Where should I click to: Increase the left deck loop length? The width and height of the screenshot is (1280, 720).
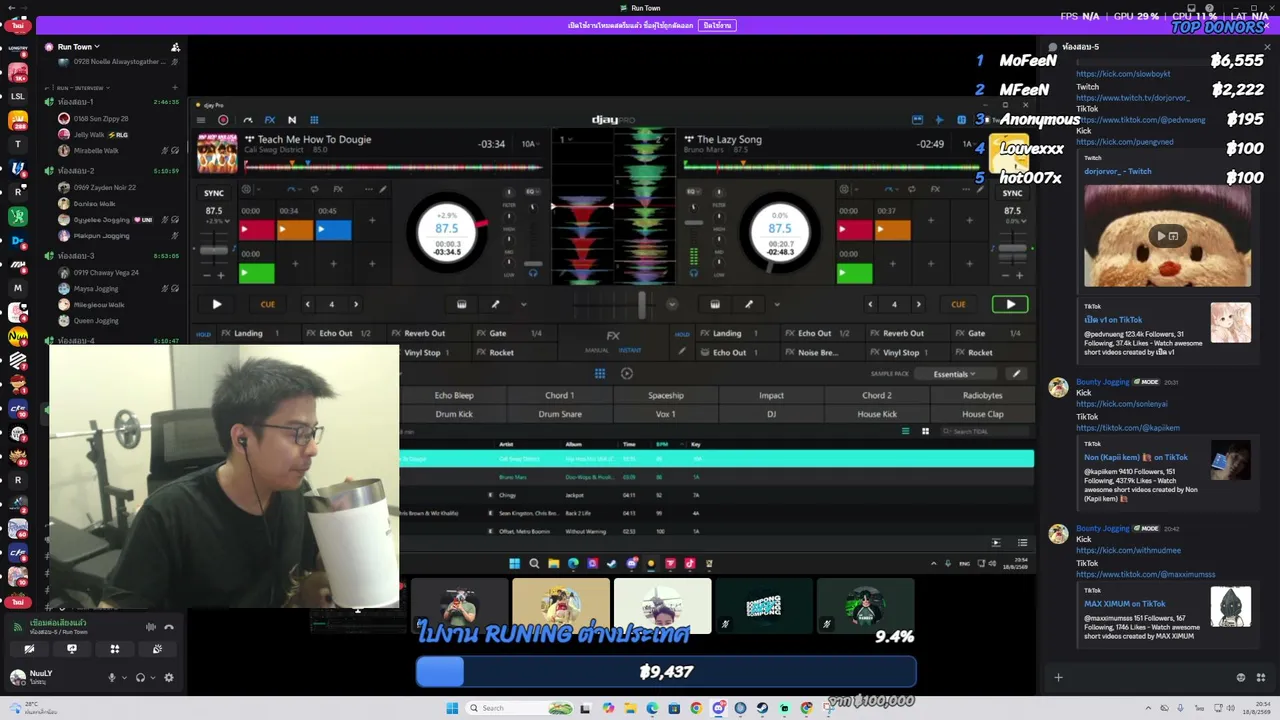(x=356, y=304)
